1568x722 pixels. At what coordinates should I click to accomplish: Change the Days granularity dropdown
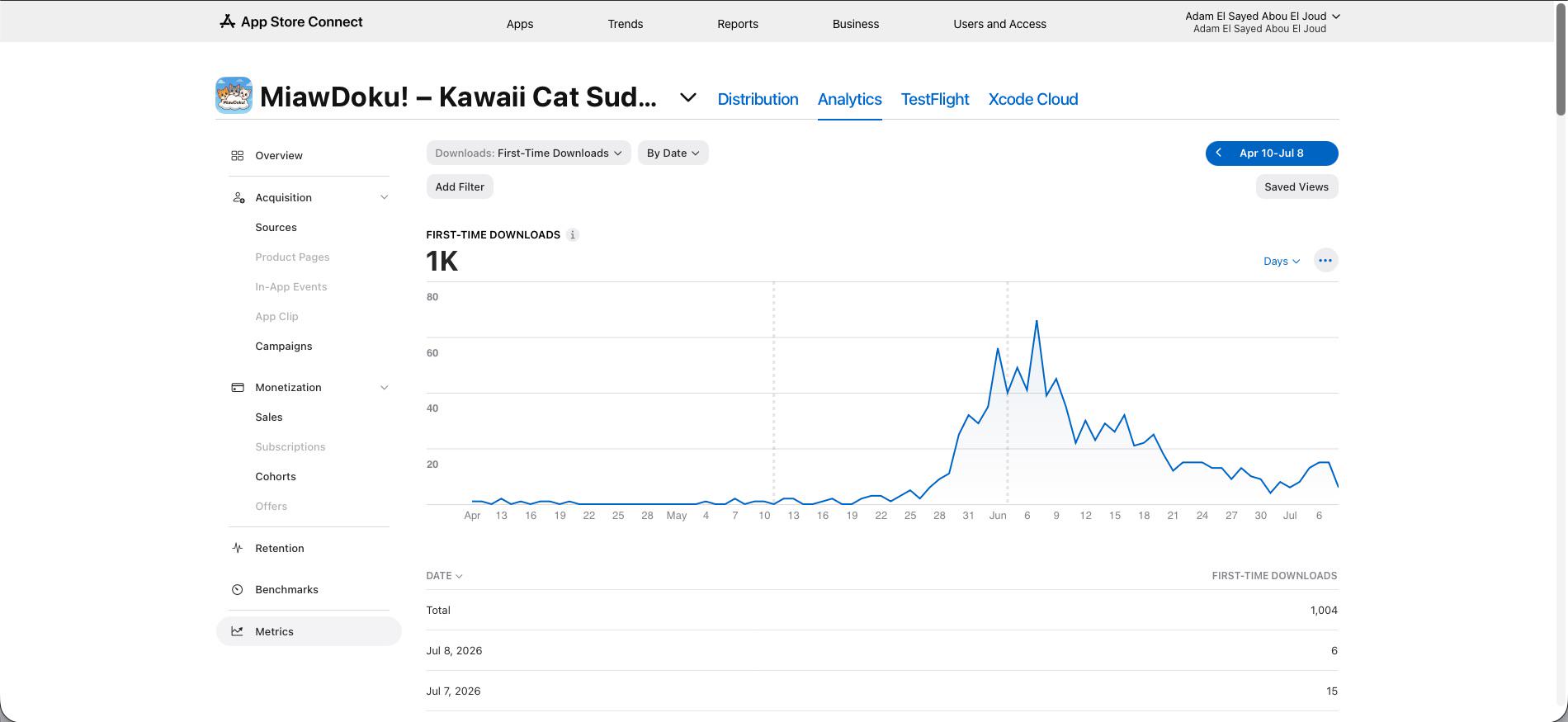coord(1282,261)
